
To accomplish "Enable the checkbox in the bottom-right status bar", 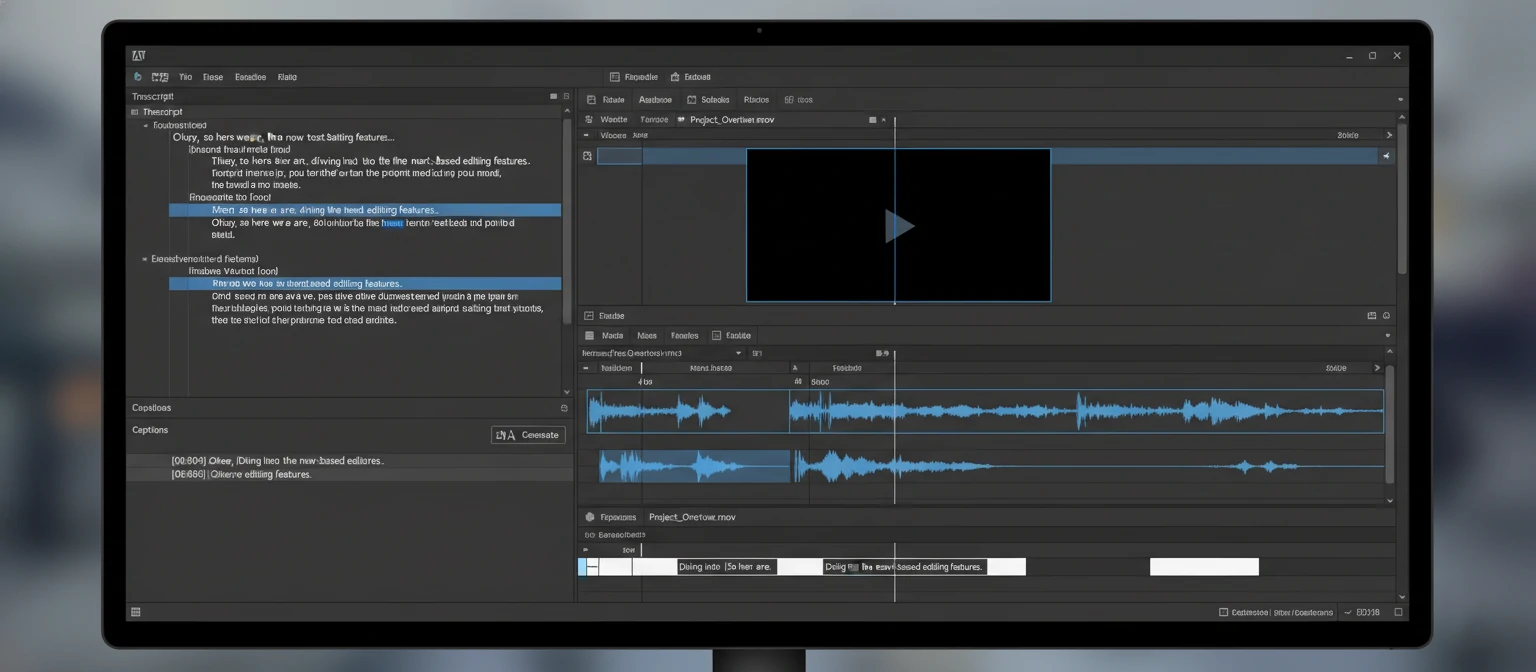I will point(1223,611).
